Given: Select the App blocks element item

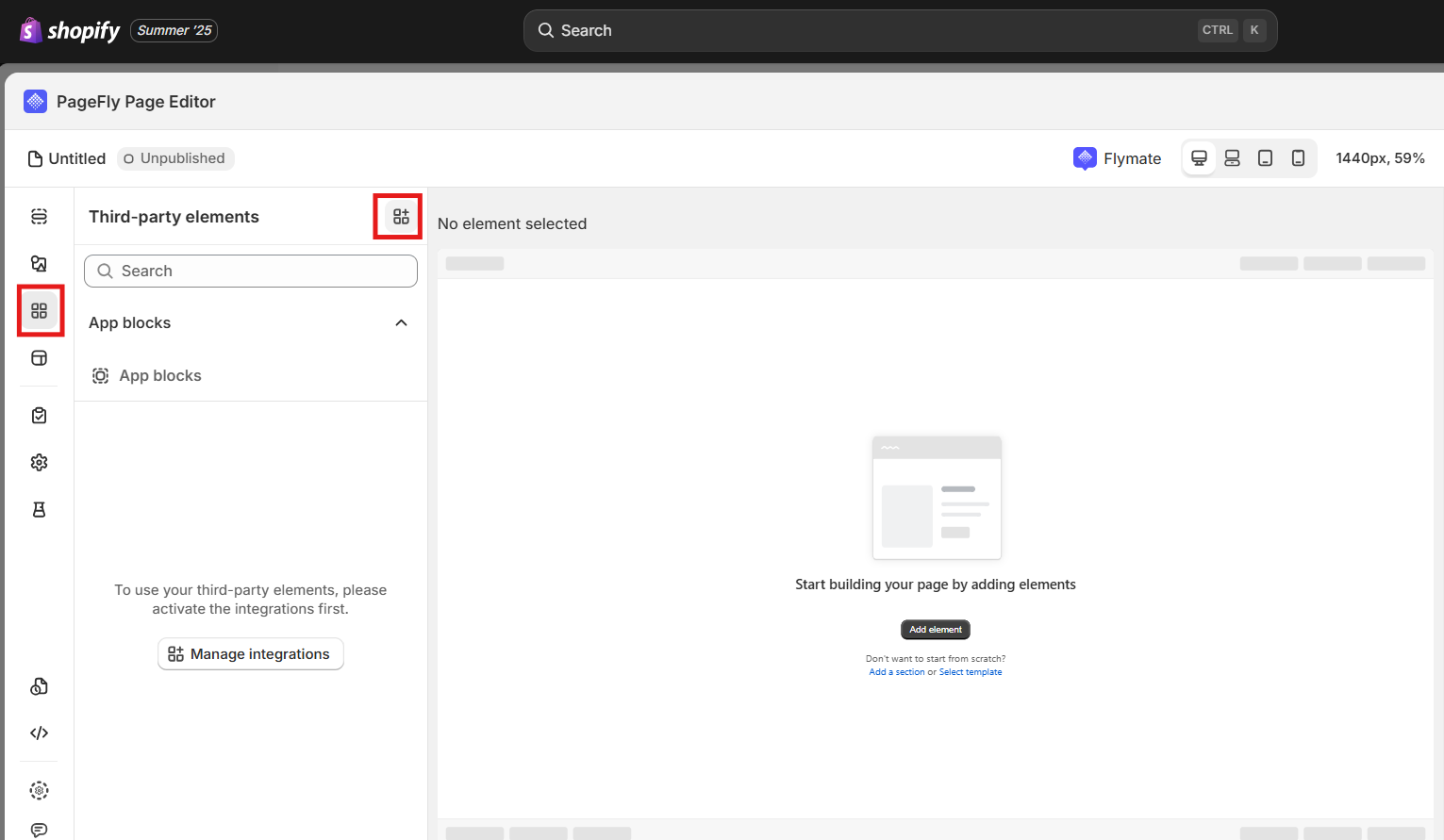Looking at the screenshot, I should coord(160,375).
